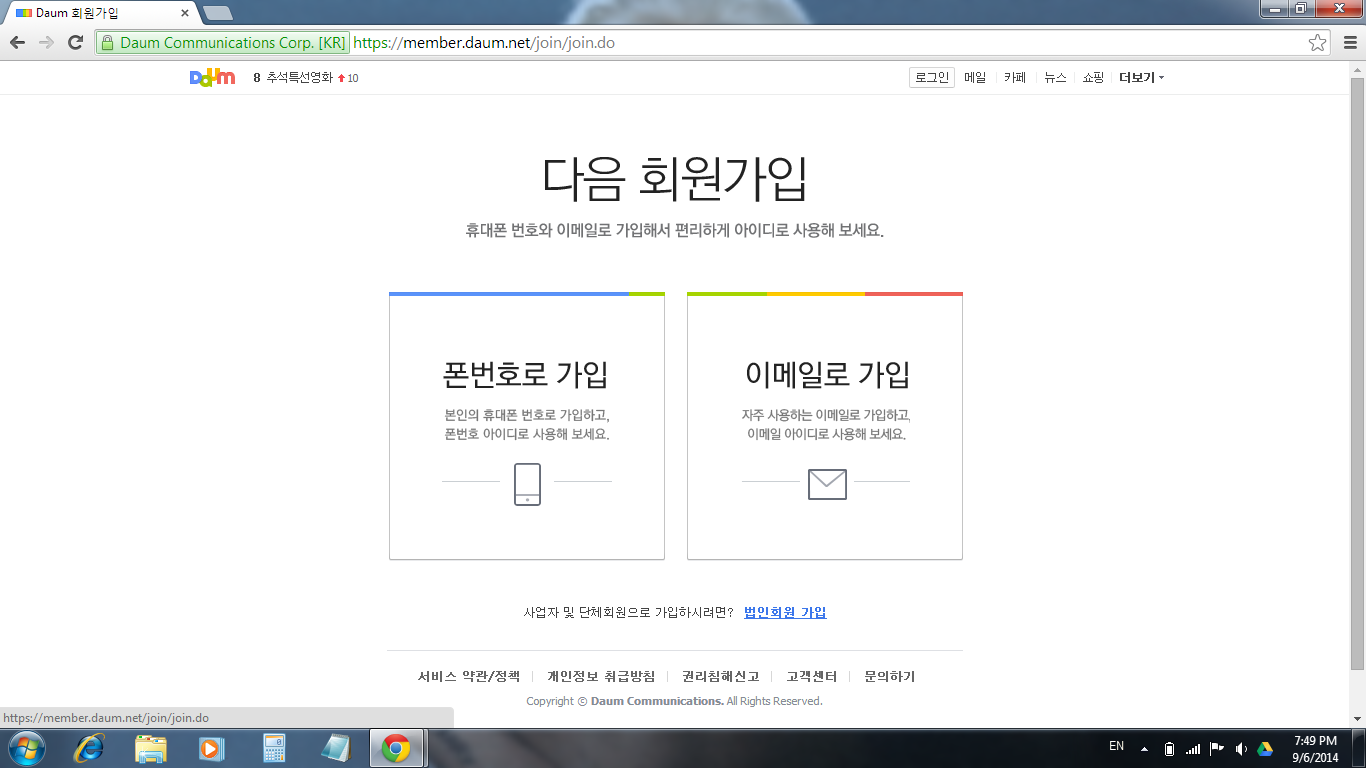Click the Action Center flag icon
Viewport: 1366px width, 768px height.
1217,748
